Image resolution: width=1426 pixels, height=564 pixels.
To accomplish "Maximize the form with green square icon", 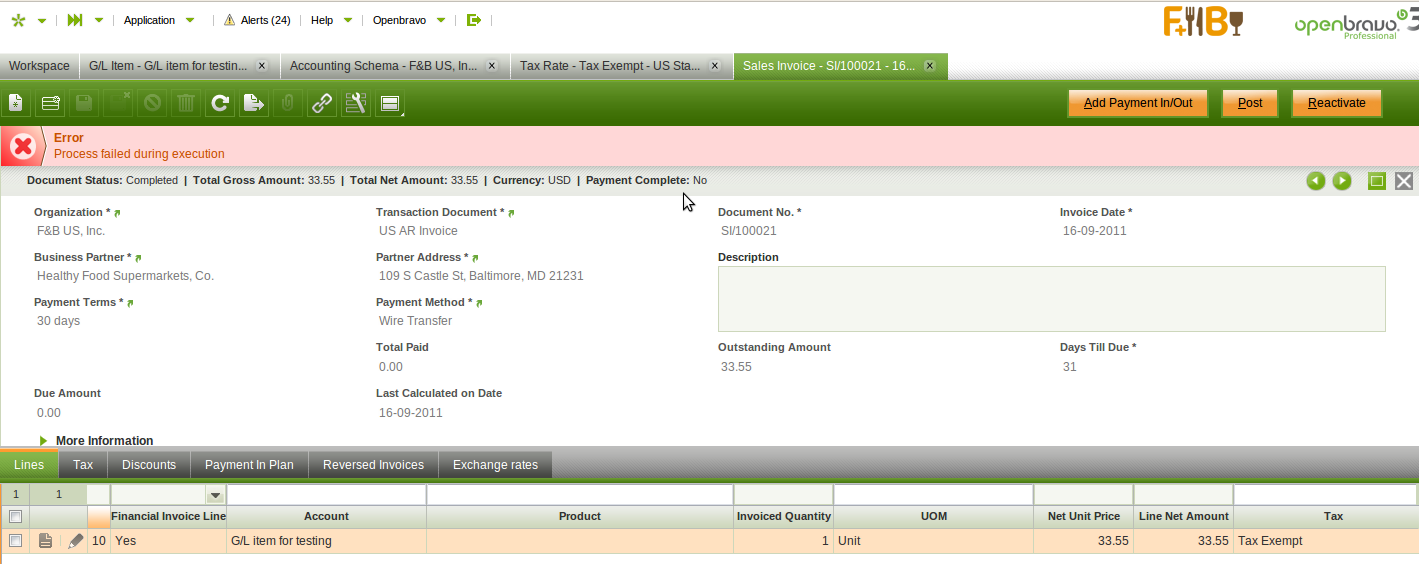I will [1377, 181].
